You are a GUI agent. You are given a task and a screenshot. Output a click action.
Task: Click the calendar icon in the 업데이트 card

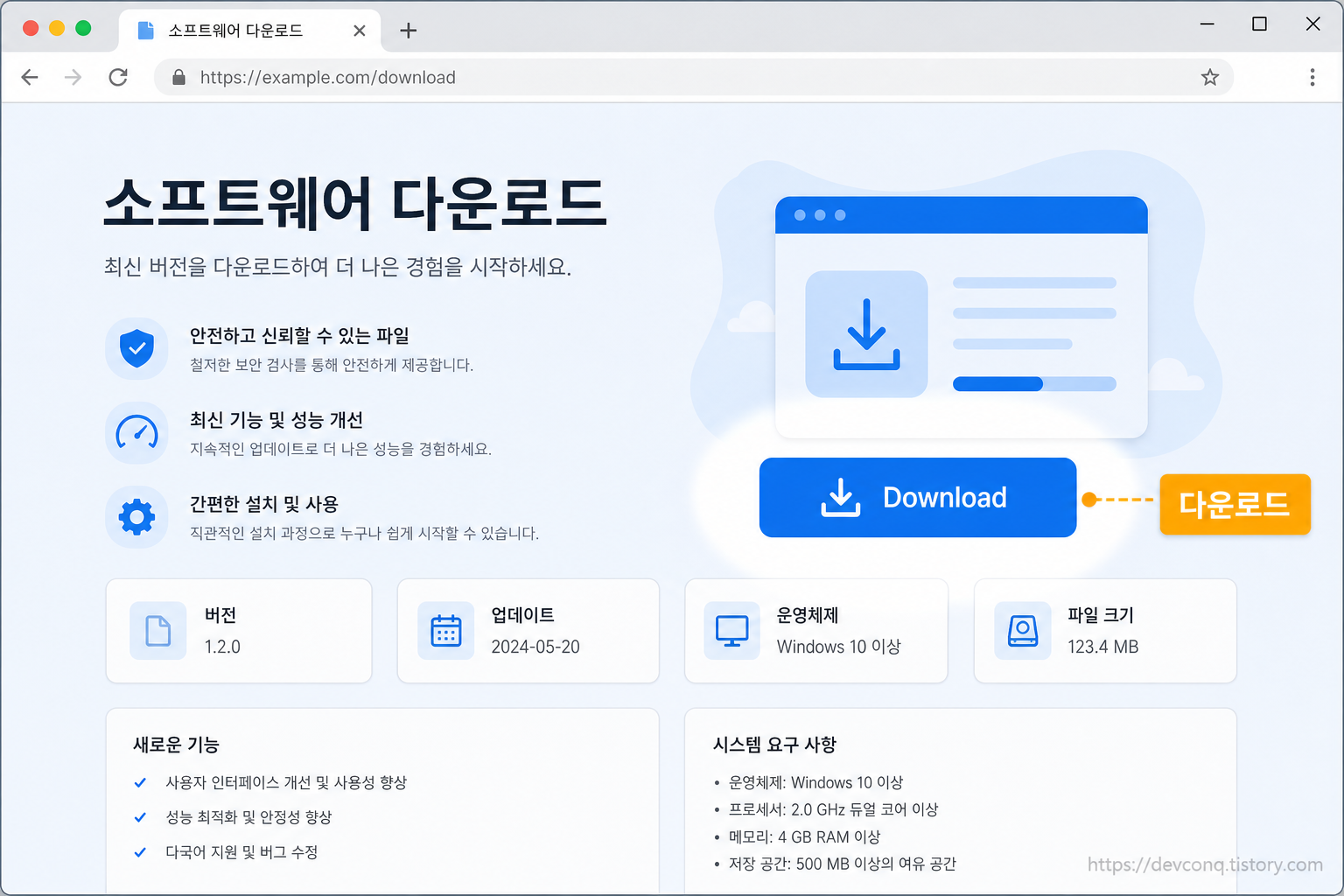(x=446, y=630)
